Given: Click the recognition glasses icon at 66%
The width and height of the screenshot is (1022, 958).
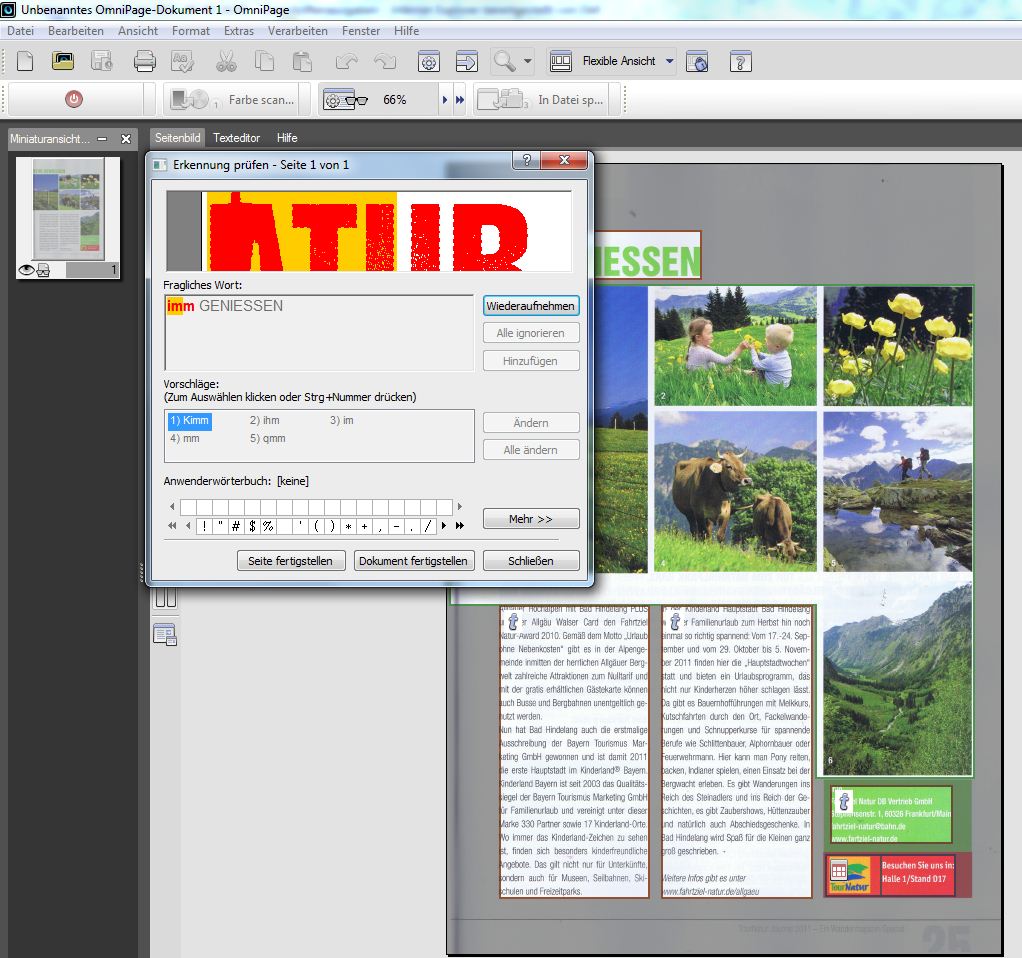Looking at the screenshot, I should click(347, 100).
